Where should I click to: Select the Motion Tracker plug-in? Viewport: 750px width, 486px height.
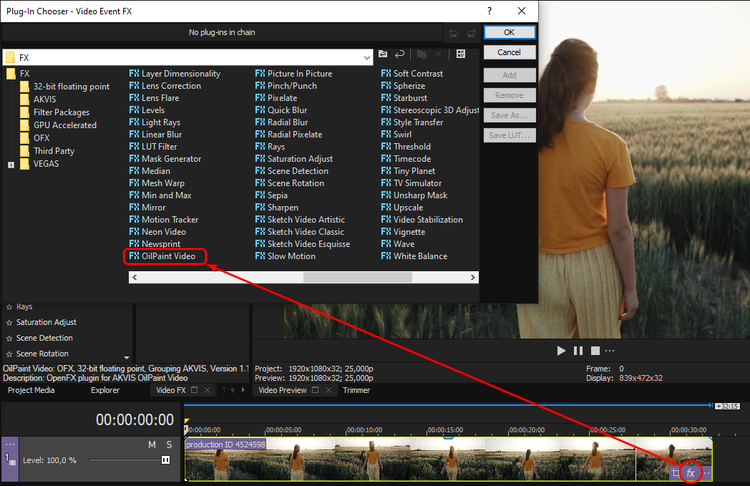click(164, 220)
